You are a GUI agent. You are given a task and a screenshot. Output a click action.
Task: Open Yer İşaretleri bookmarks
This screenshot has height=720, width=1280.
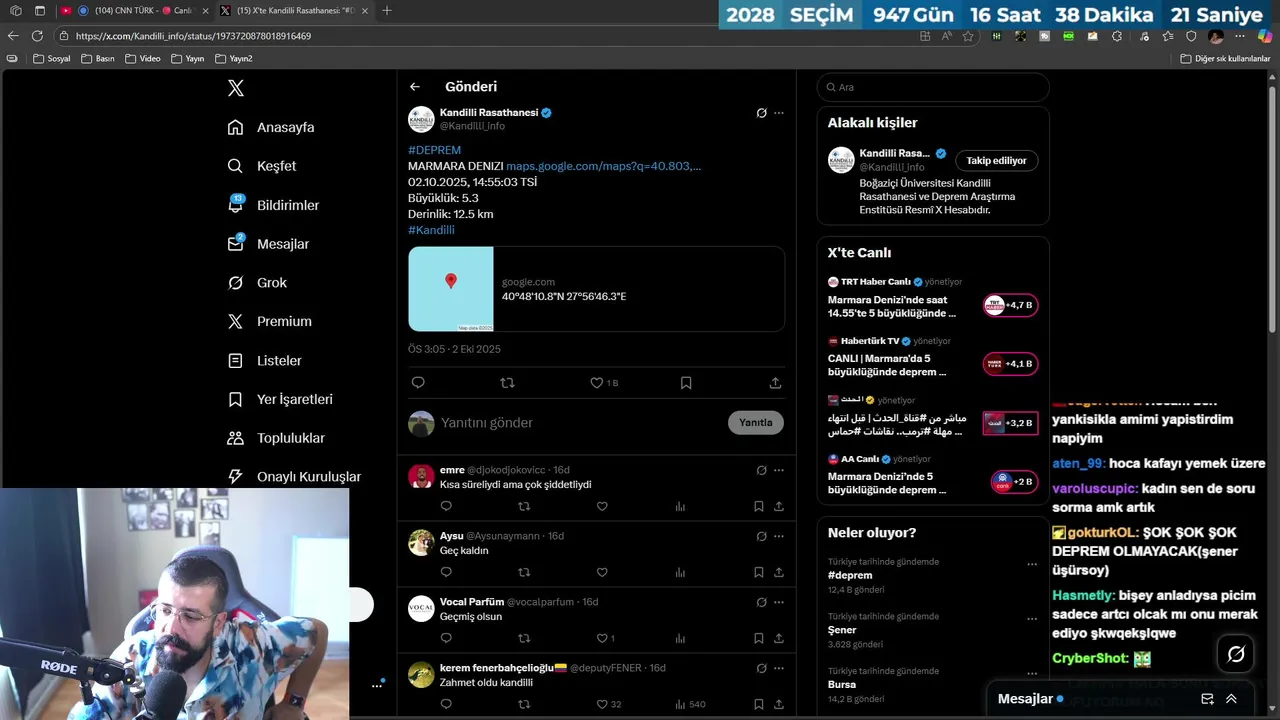point(280,399)
